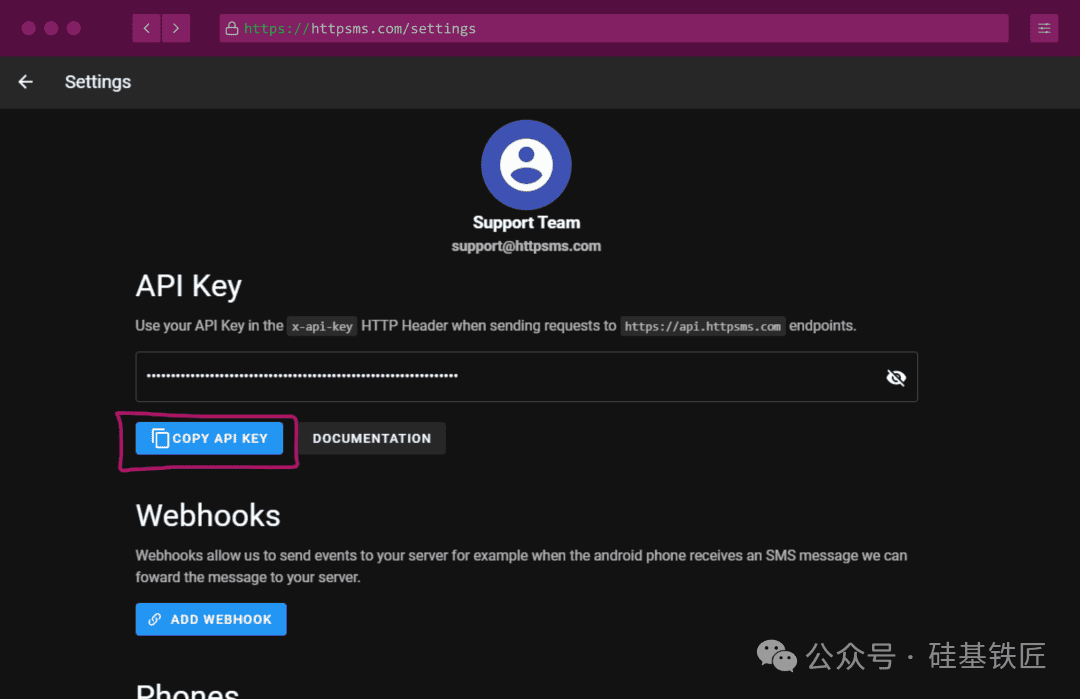Click the Webhooks heading
Viewport: 1080px width, 699px height.
(208, 515)
